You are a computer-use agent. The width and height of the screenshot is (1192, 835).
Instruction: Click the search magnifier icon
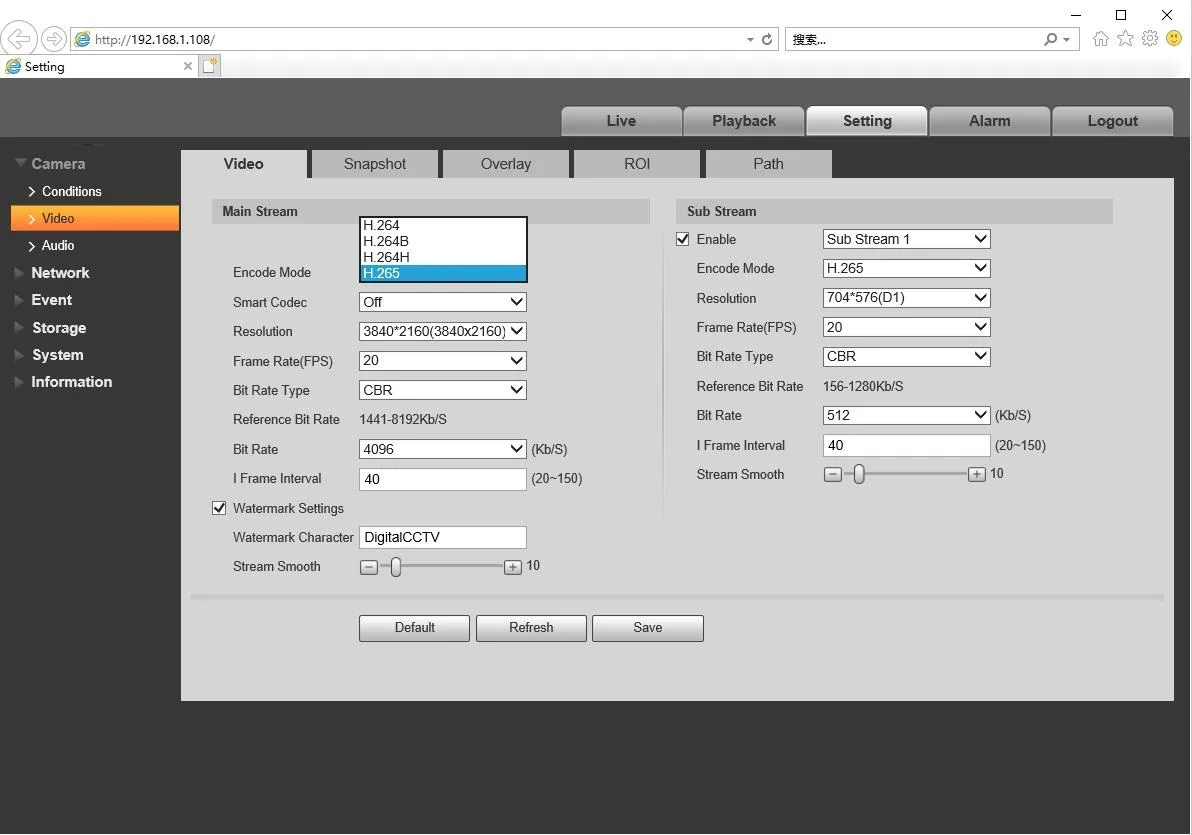pyautogui.click(x=1051, y=40)
